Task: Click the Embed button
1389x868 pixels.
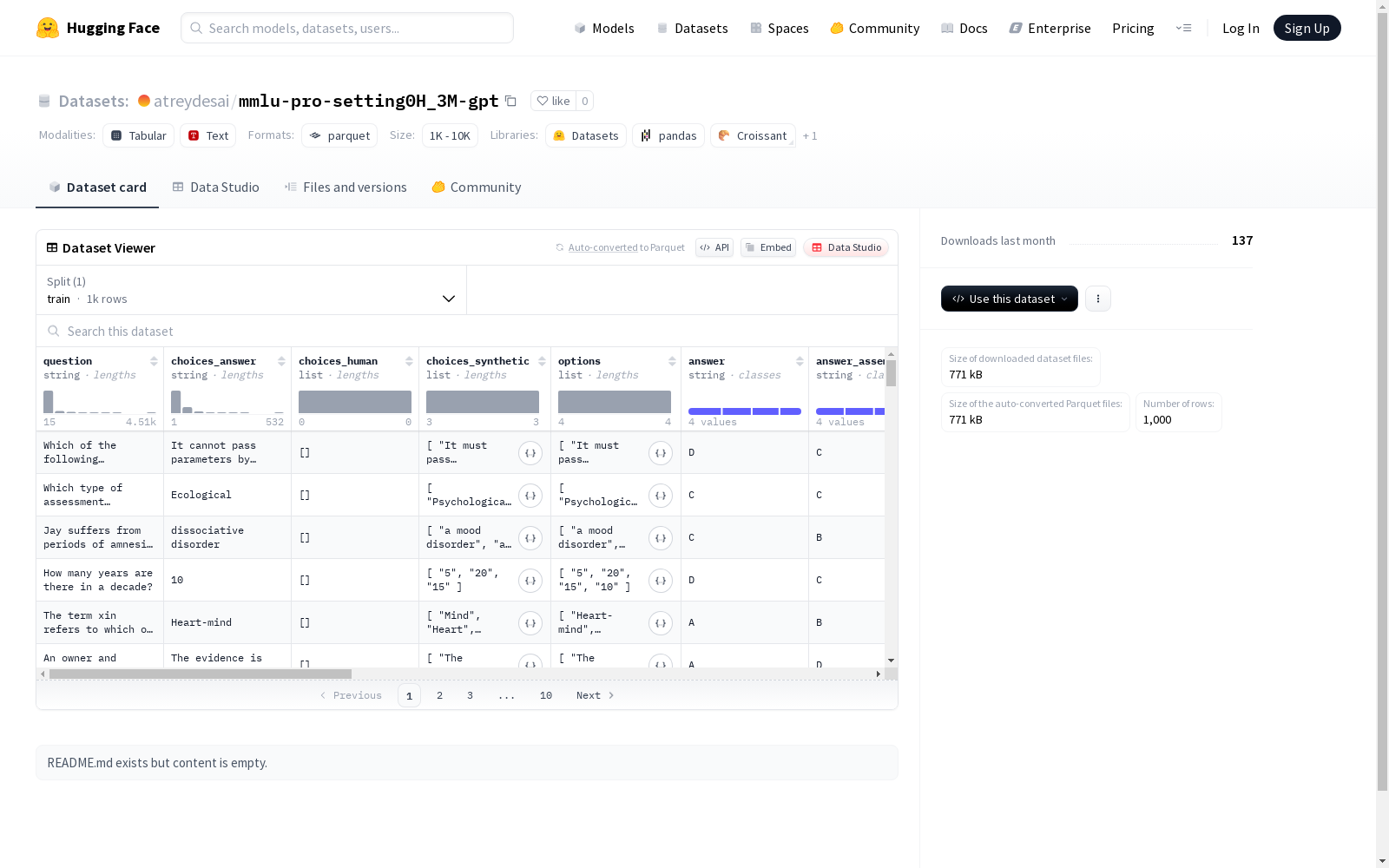Action: tap(768, 247)
